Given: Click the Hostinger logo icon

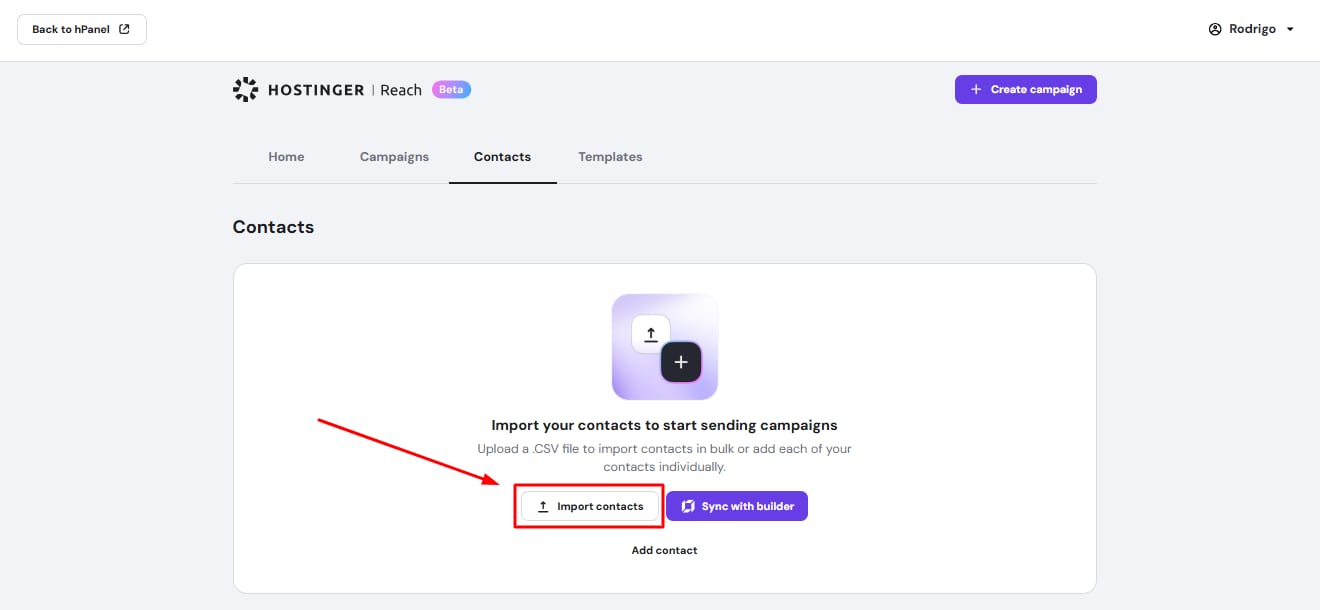Looking at the screenshot, I should point(245,90).
